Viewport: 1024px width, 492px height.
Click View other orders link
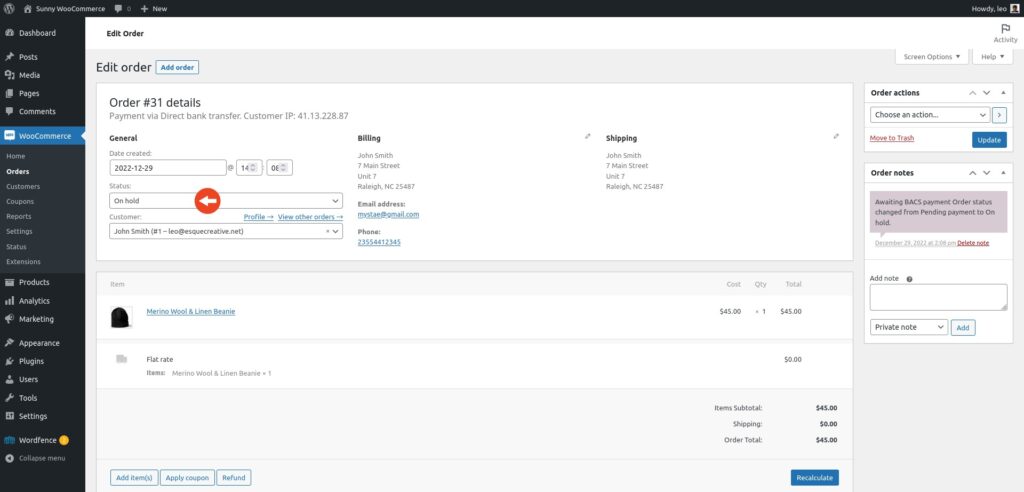(310, 217)
